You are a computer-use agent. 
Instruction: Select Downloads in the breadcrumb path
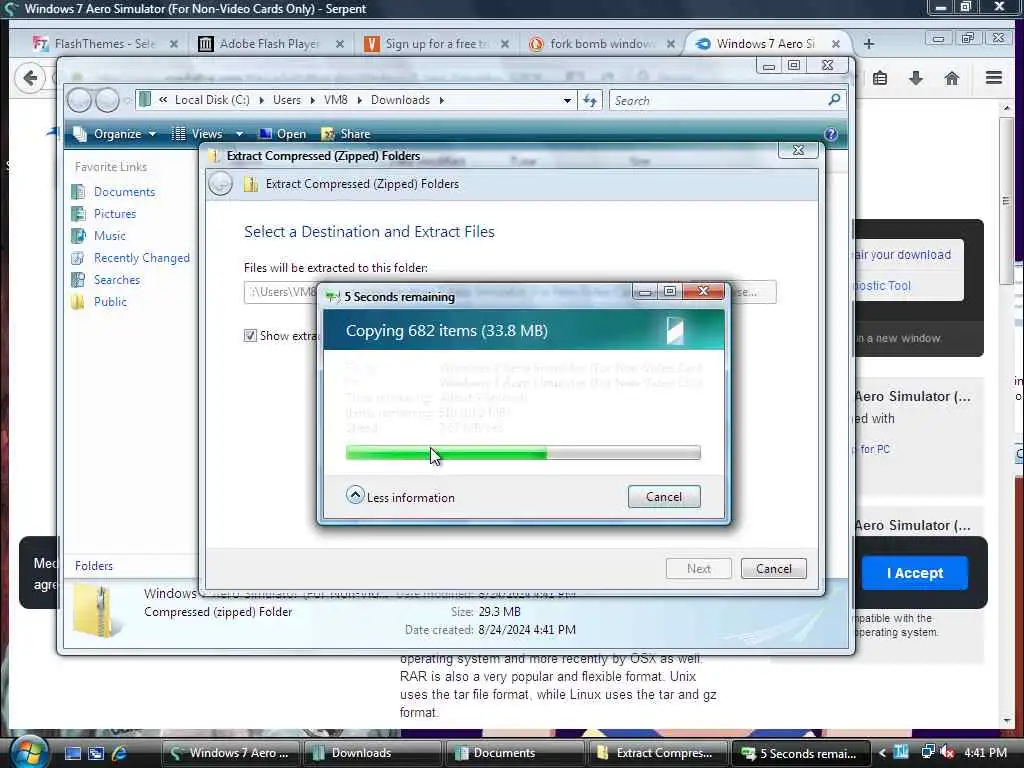pos(400,100)
